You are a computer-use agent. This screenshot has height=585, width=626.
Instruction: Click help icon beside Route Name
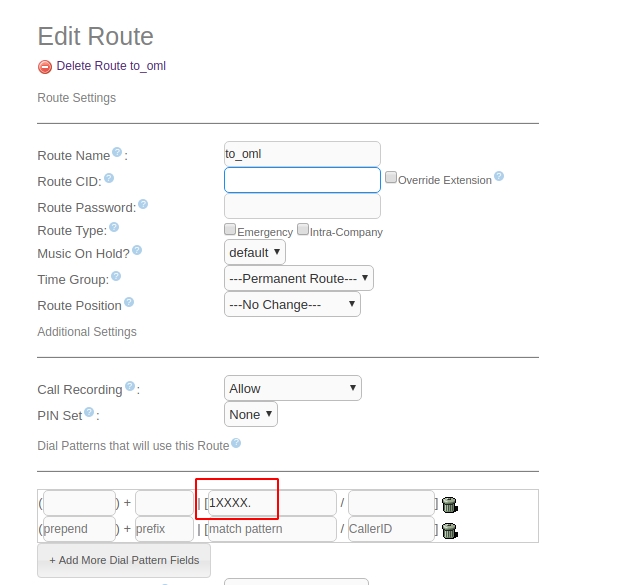tap(117, 152)
